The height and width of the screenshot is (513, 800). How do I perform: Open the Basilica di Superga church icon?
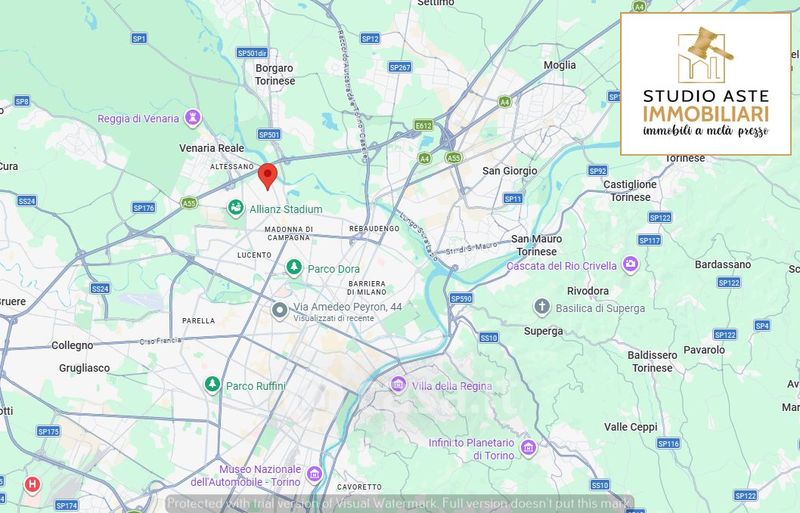tap(542, 307)
